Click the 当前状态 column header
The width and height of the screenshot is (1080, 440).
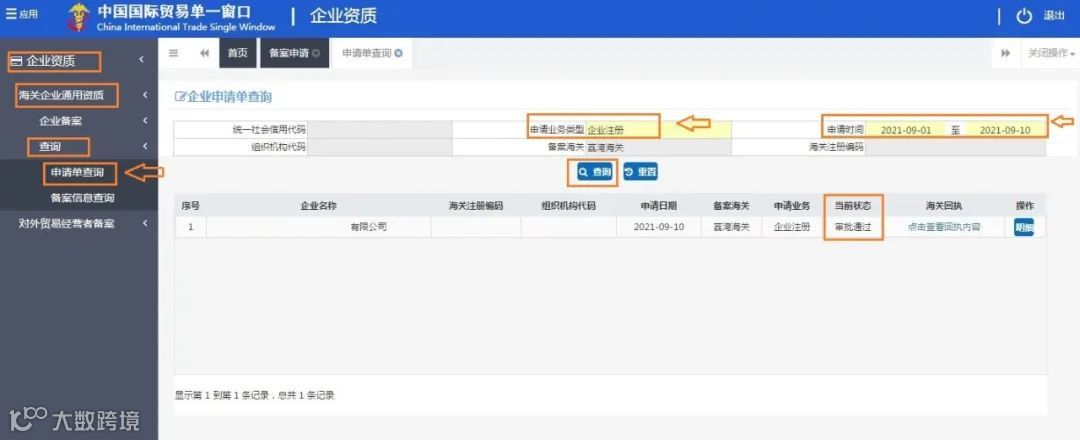(853, 206)
